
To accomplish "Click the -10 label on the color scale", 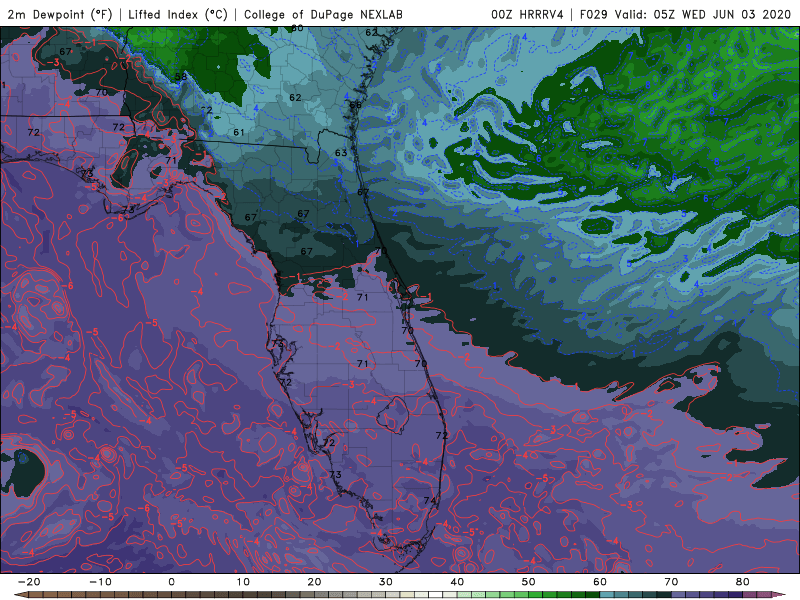I will coord(100,582).
